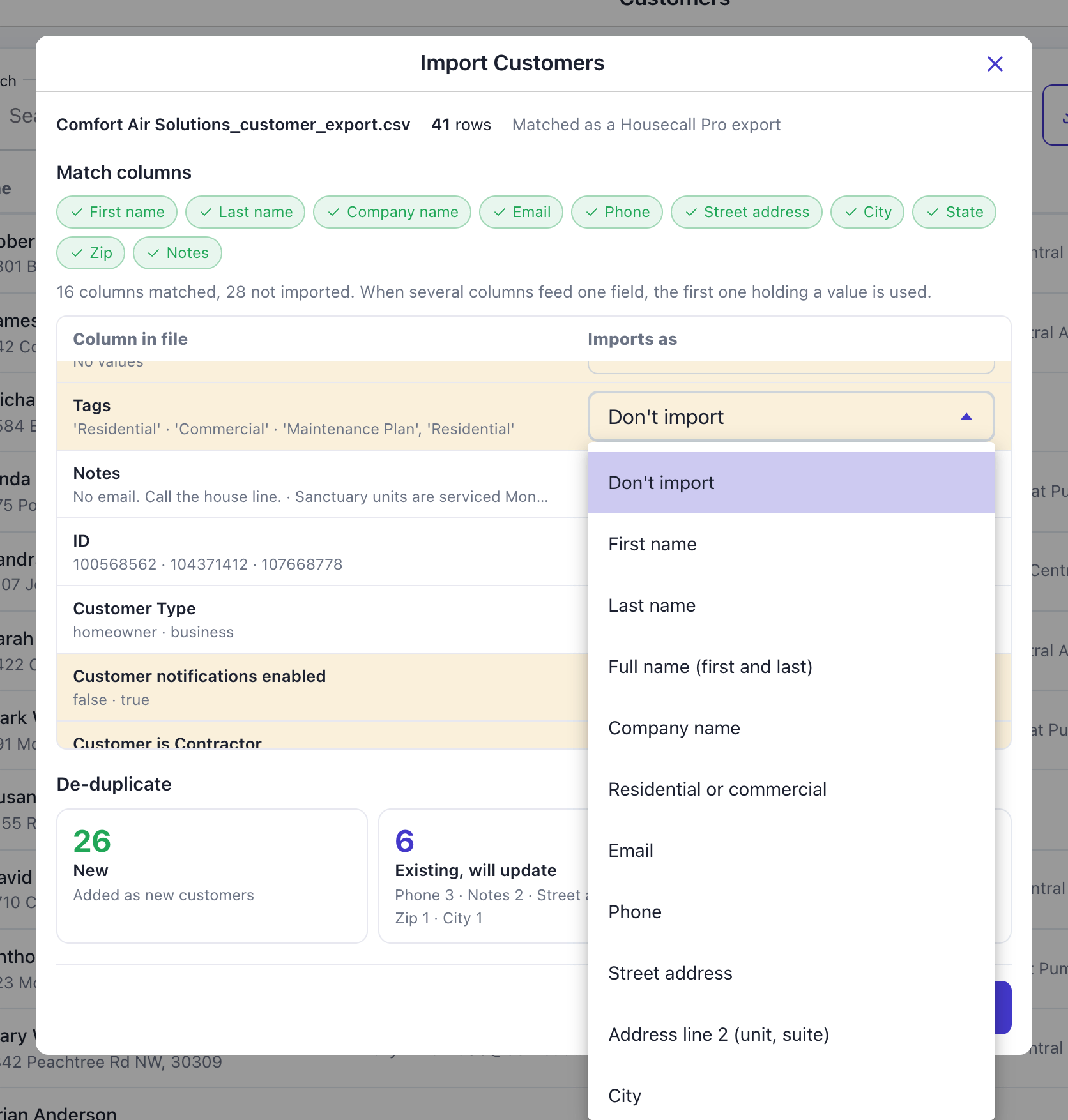Choose "First name" in the dropdown list
Screen dimensions: 1068x1120
(791, 544)
